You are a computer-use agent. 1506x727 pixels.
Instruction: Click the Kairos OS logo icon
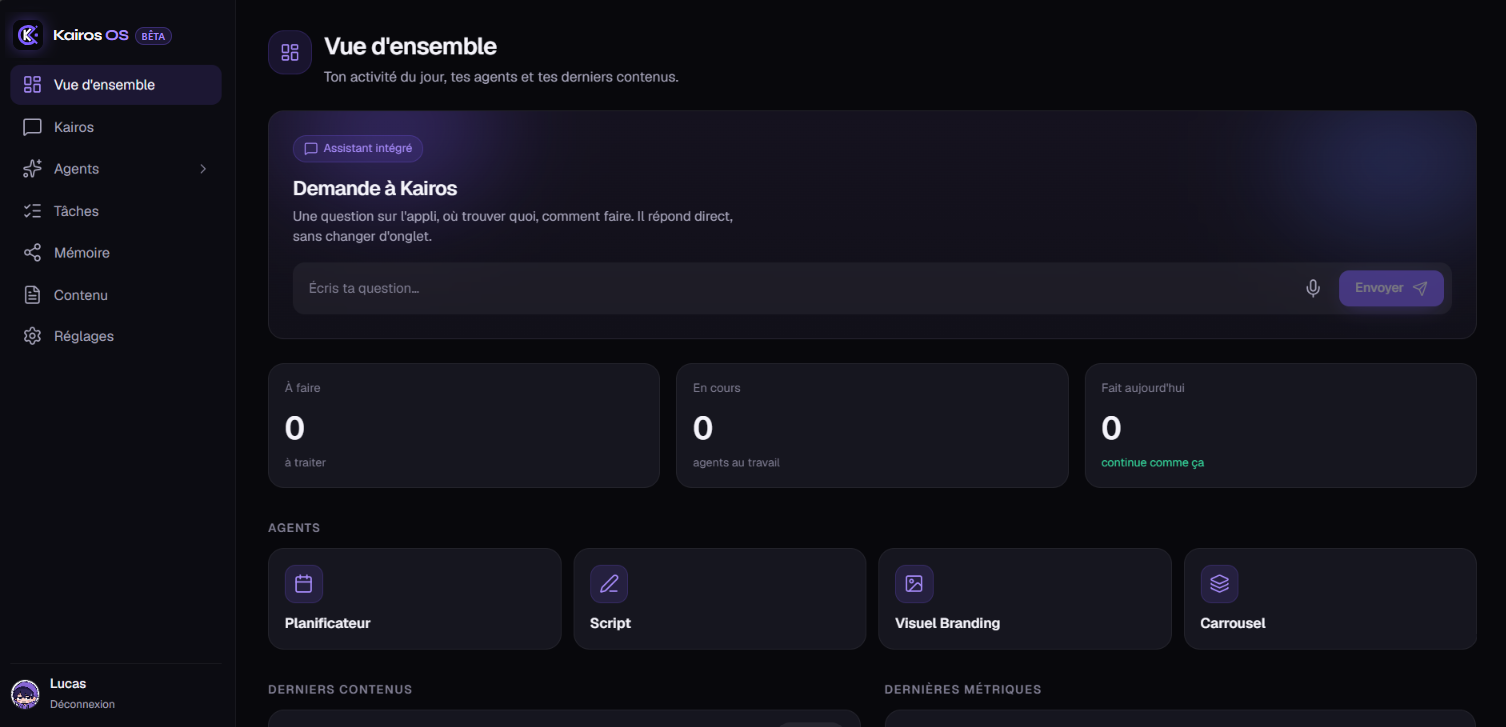(x=28, y=35)
